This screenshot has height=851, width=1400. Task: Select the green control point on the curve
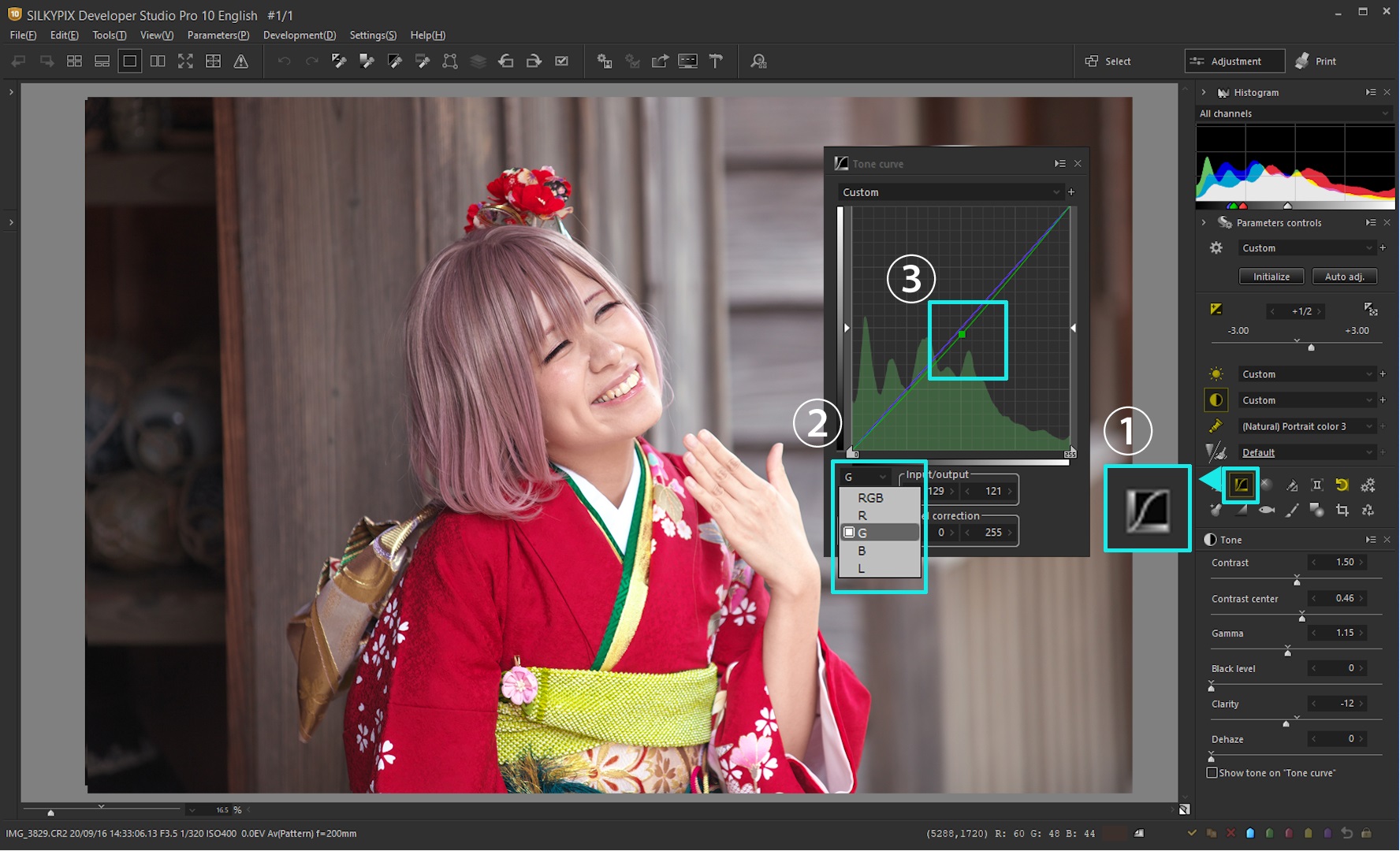pyautogui.click(x=962, y=334)
